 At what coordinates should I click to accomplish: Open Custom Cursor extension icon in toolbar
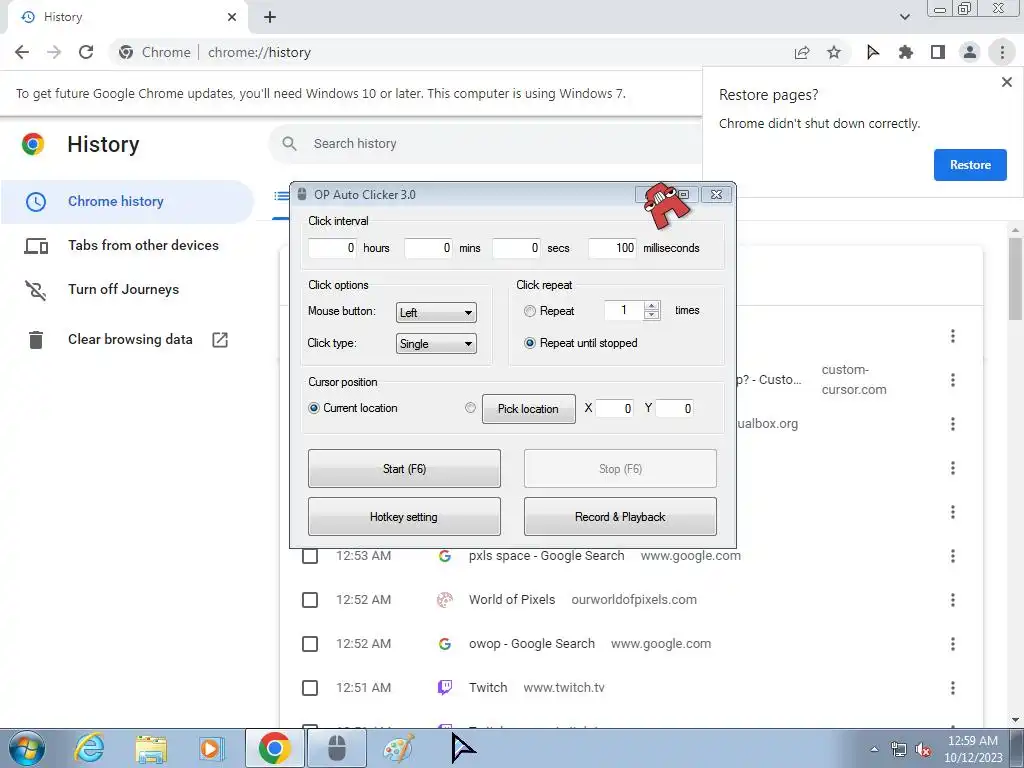(873, 52)
